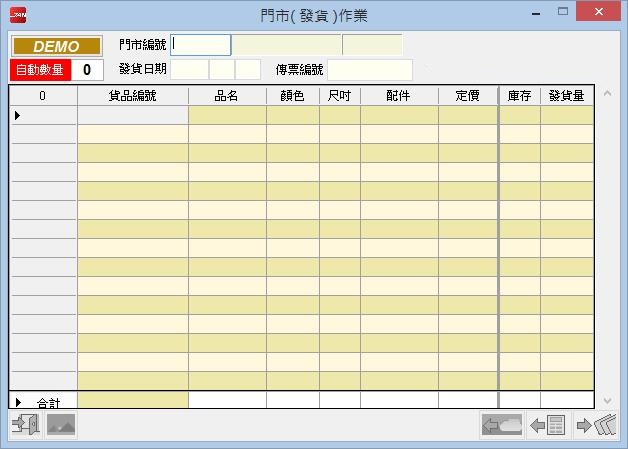Click the 配件 column header
This screenshot has height=449, width=628.
[x=399, y=96]
